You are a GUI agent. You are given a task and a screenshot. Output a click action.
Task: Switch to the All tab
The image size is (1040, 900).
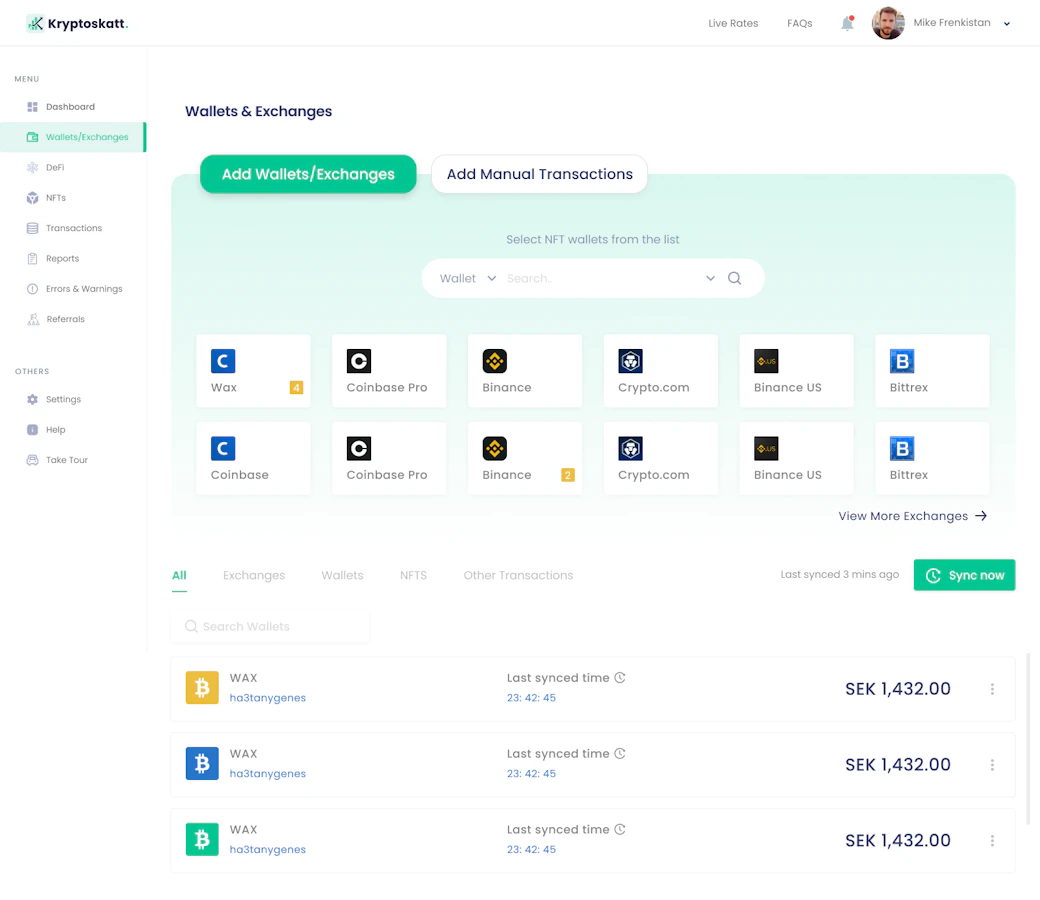179,575
